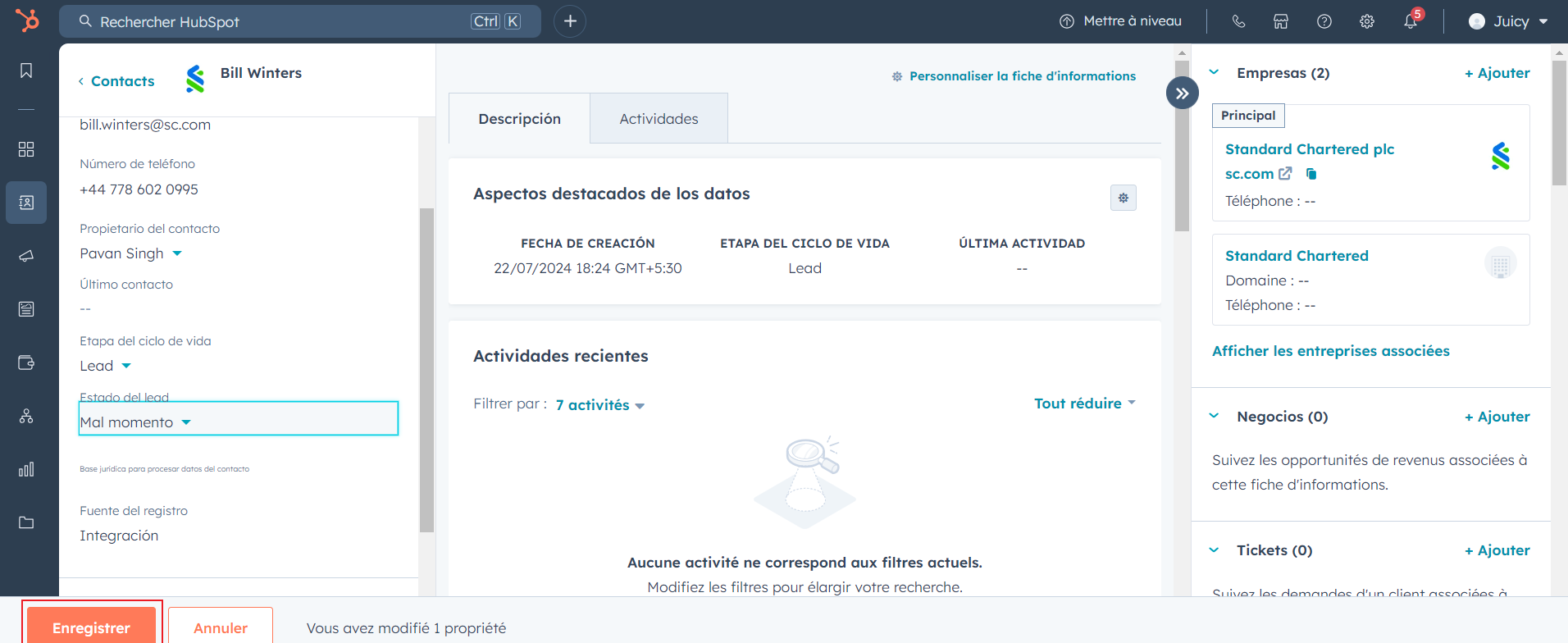This screenshot has width=1568, height=643.
Task: Go back to Contacts list
Action: tap(116, 81)
